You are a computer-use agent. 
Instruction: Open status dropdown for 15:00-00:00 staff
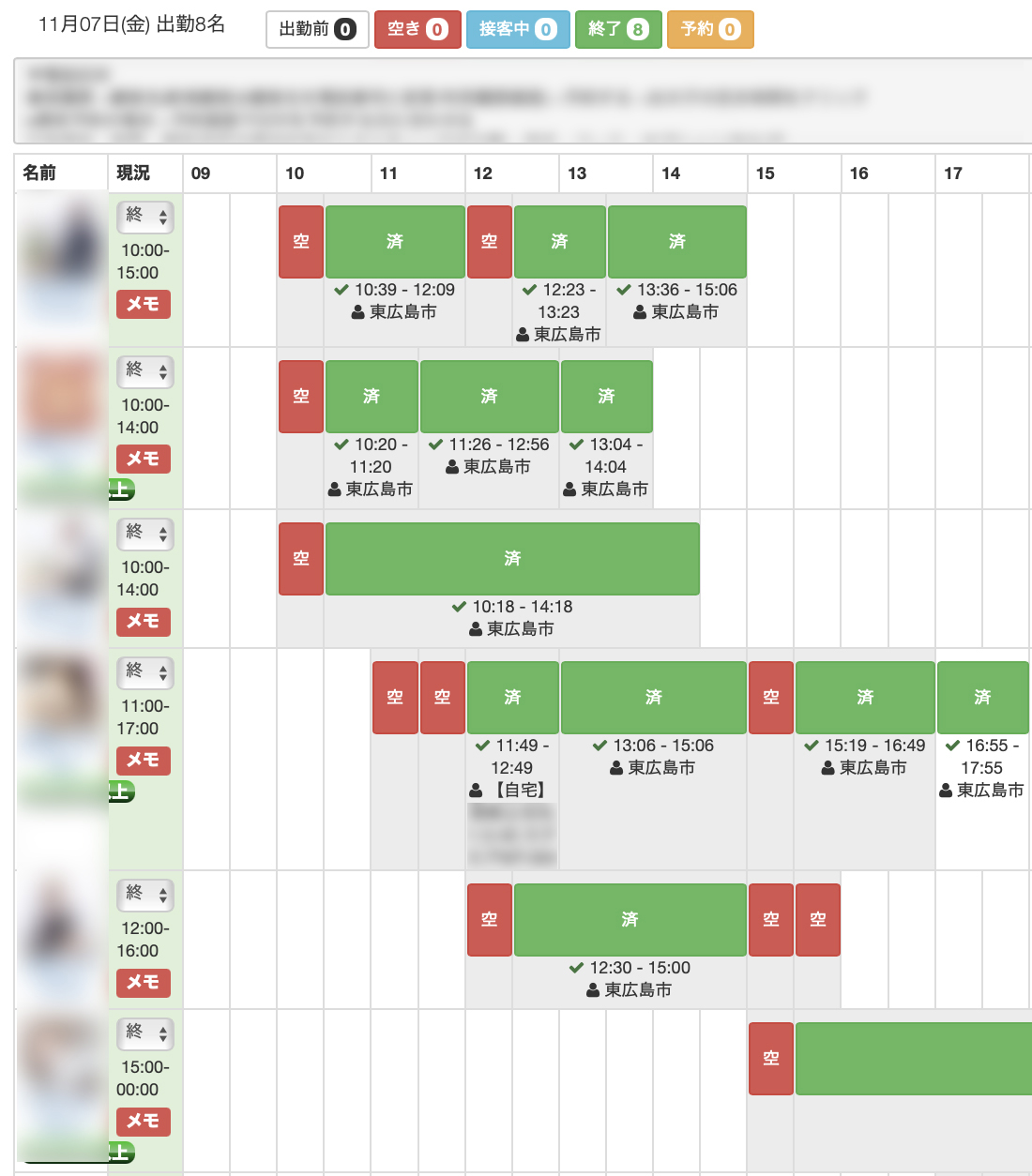click(x=145, y=1033)
